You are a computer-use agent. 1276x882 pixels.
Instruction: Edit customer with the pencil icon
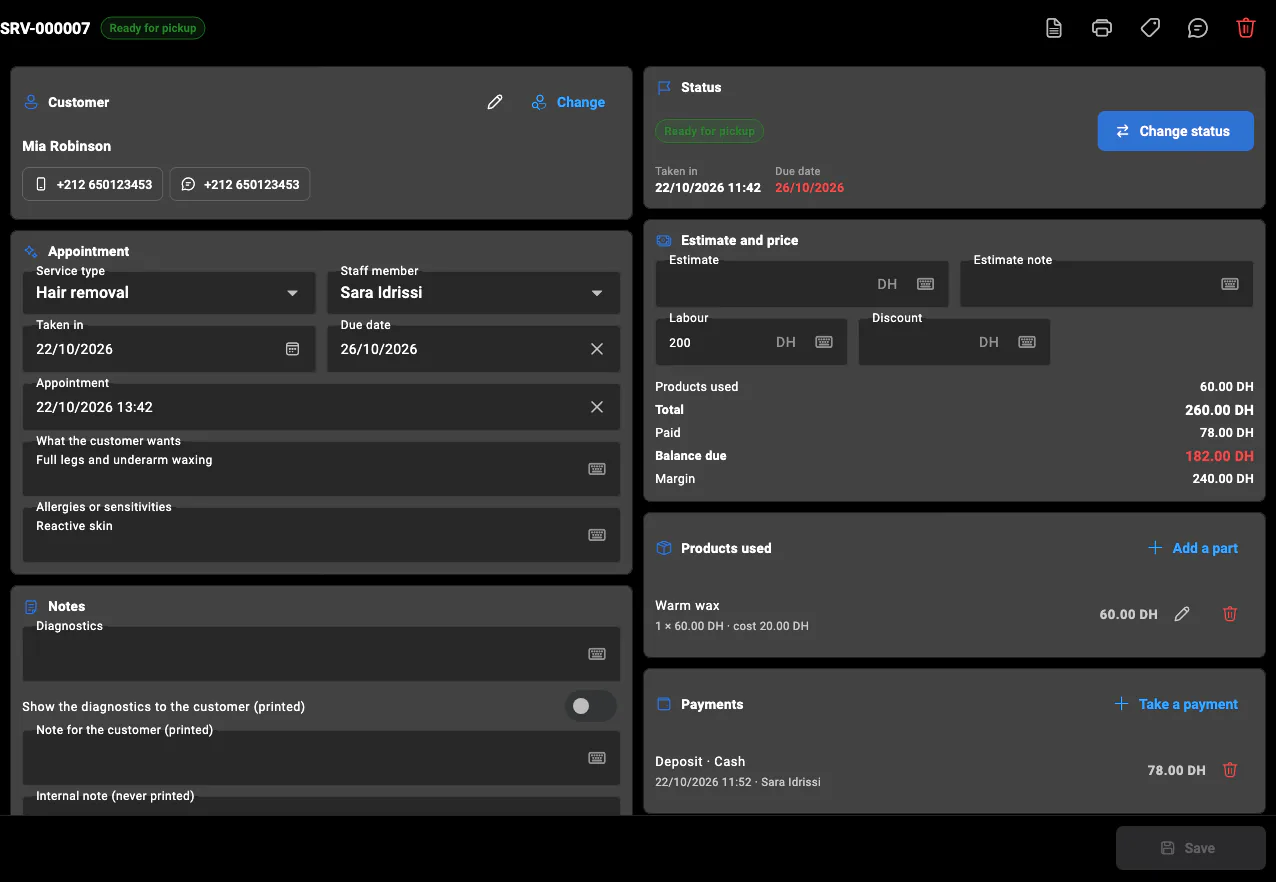tap(495, 102)
